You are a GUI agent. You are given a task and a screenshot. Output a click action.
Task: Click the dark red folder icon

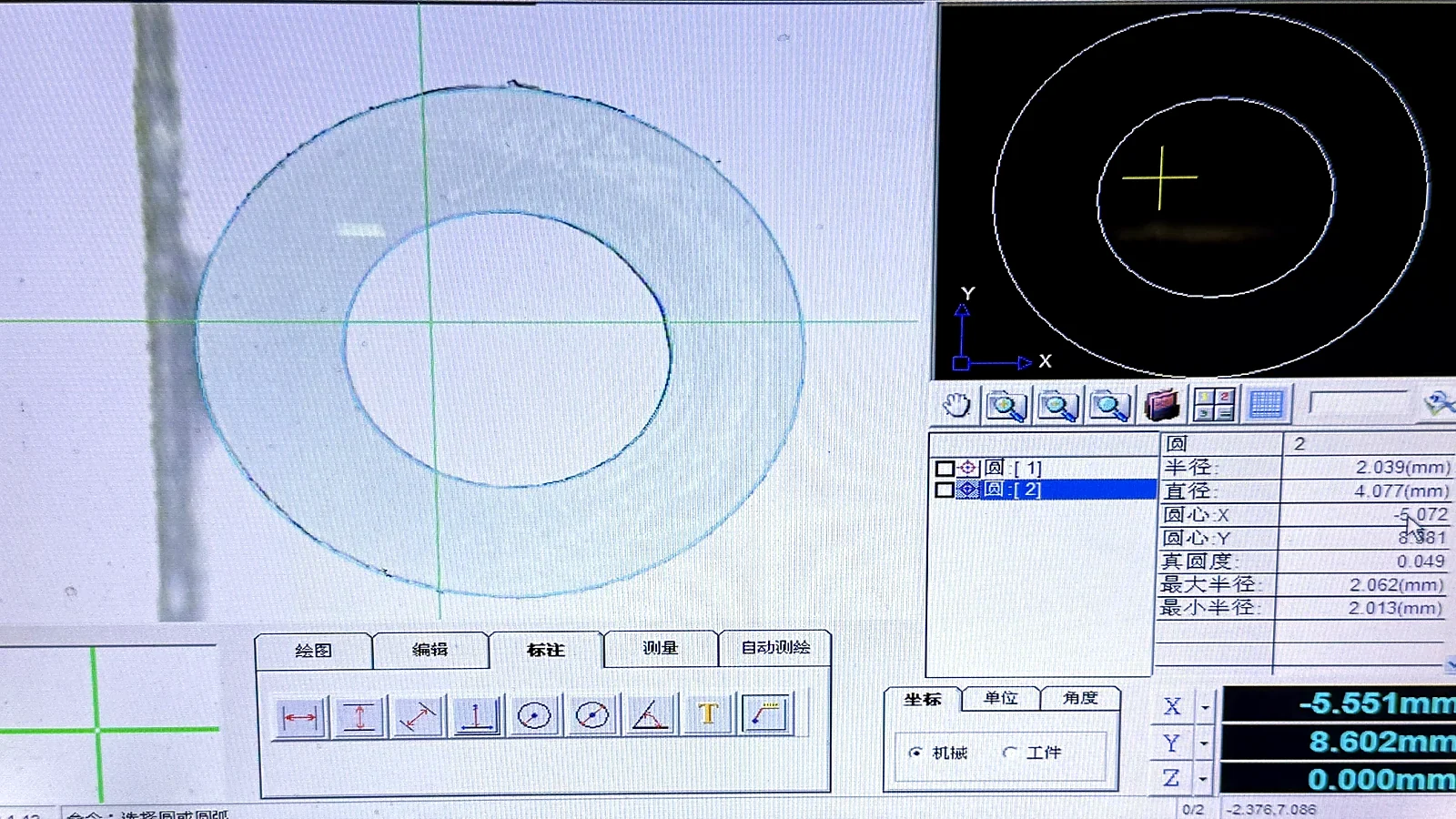1161,405
